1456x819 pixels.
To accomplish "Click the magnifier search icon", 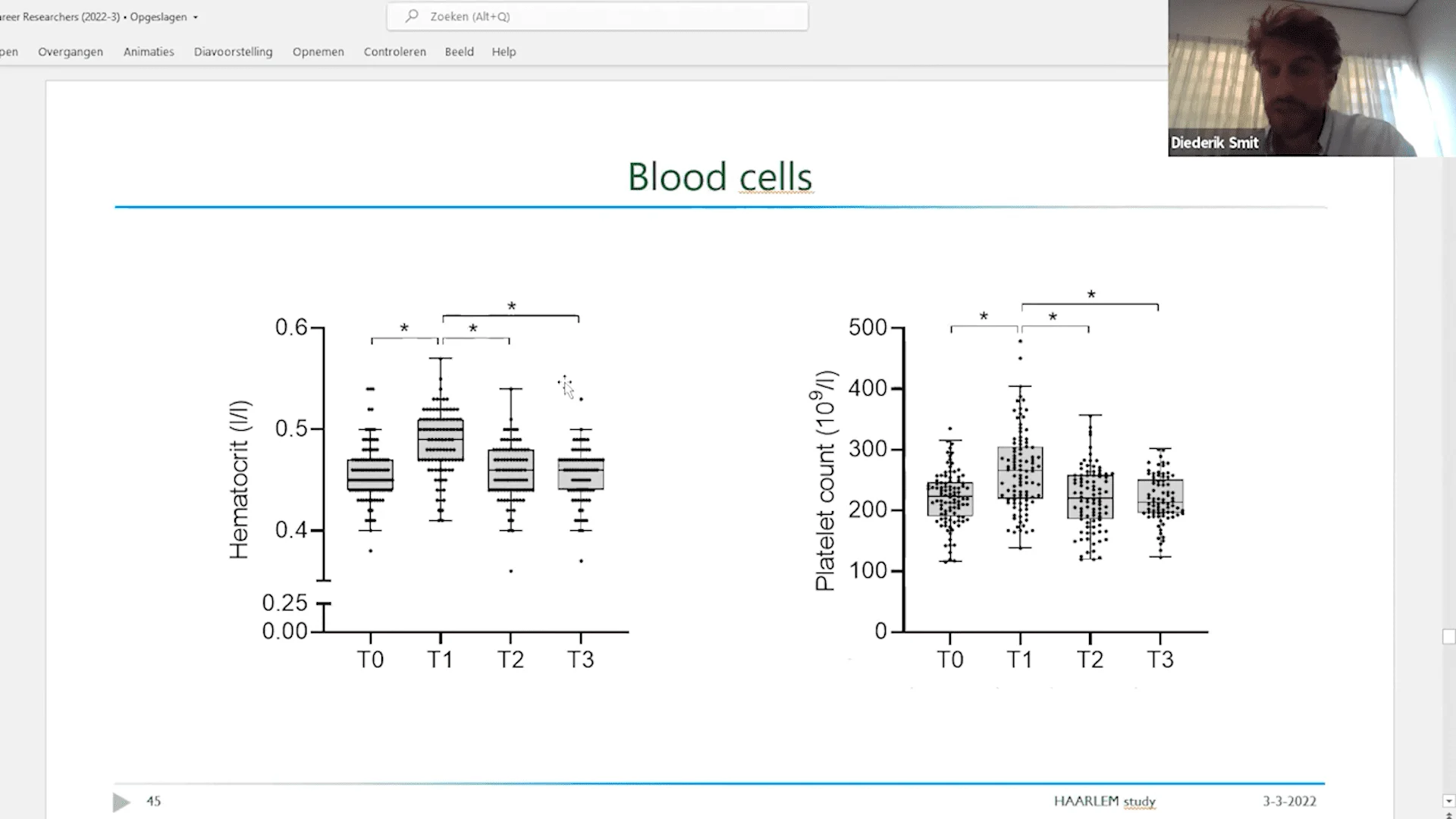I will pos(412,16).
